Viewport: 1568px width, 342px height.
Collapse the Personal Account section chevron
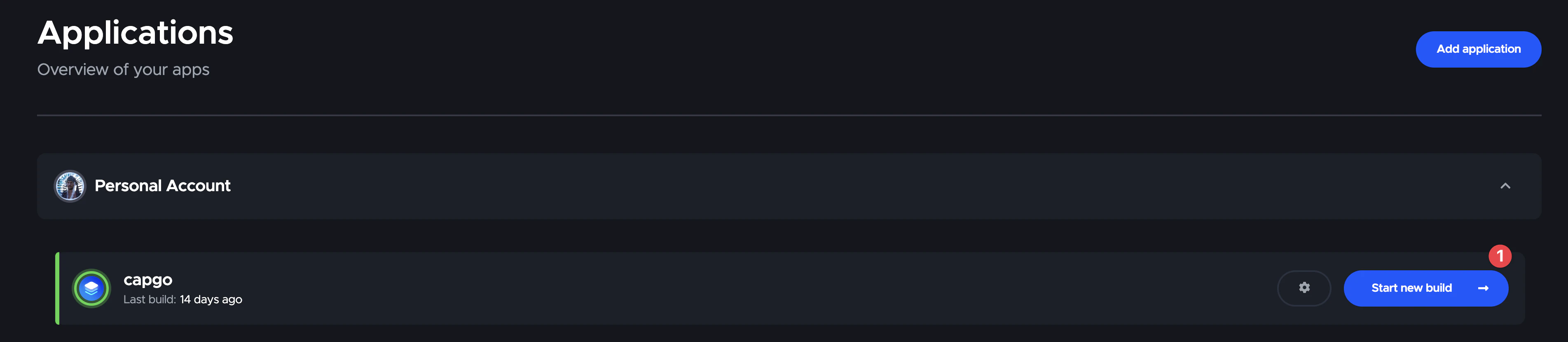1505,186
